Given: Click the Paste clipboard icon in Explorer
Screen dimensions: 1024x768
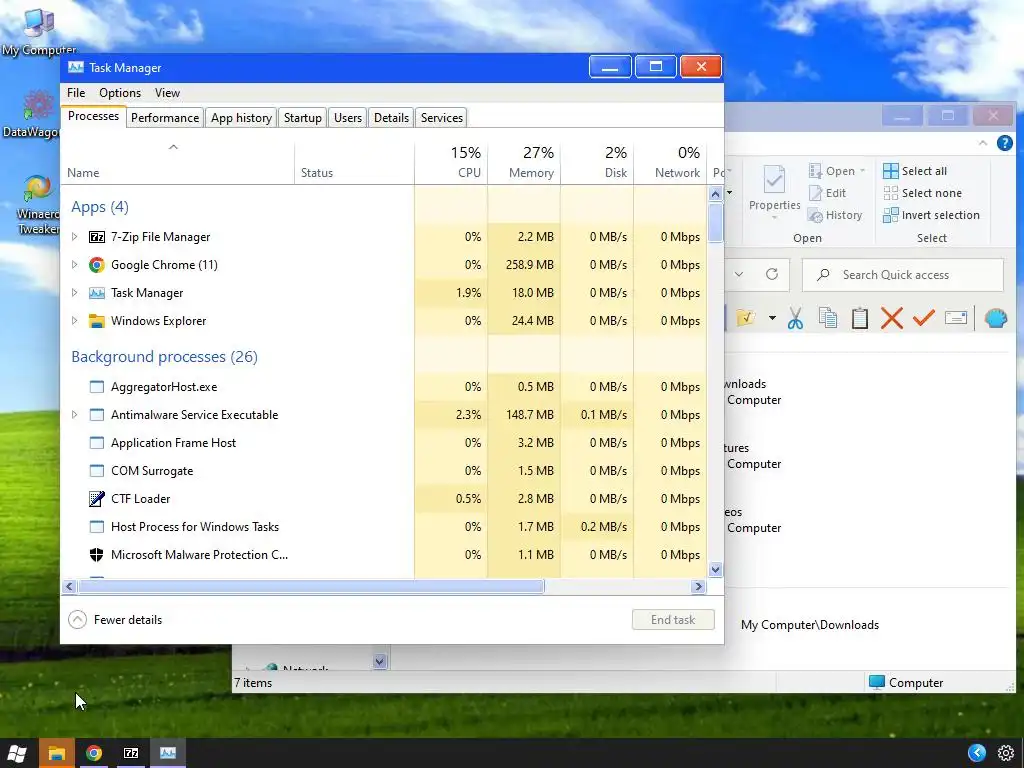Looking at the screenshot, I should [859, 318].
